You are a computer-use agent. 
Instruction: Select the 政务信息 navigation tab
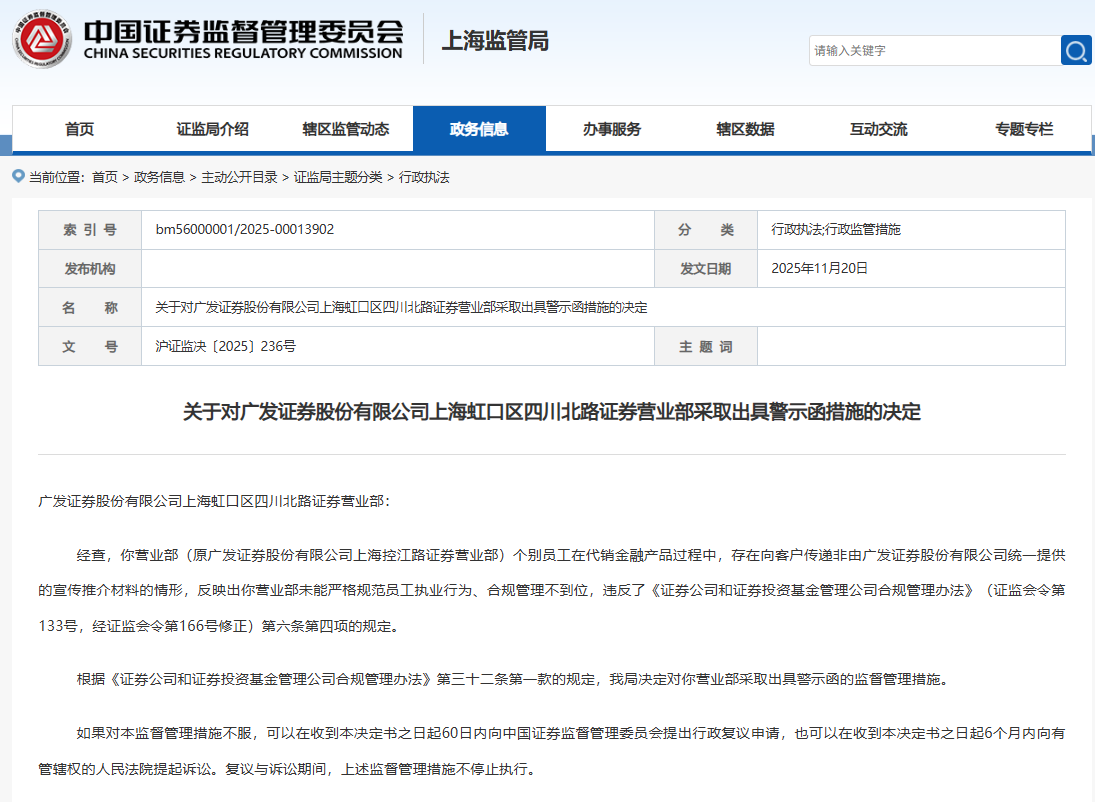pos(479,129)
